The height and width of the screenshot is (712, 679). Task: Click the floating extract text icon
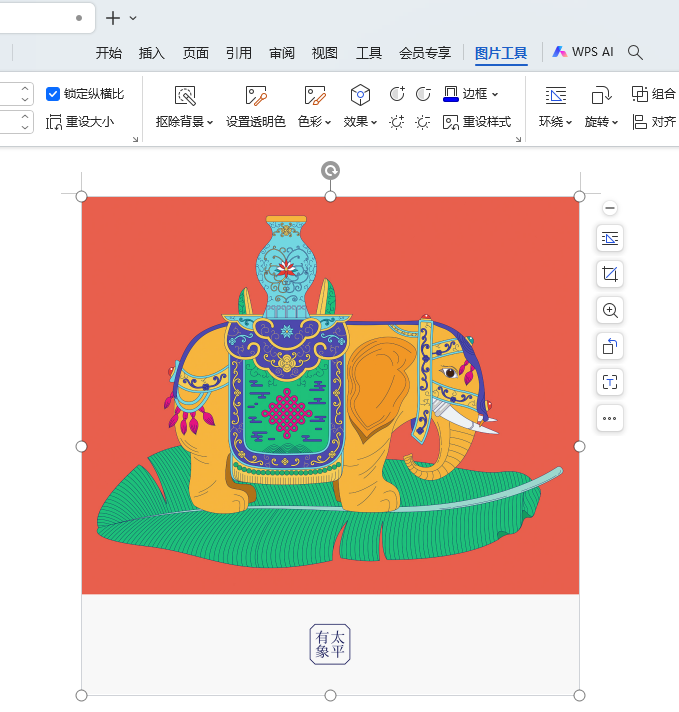(610, 382)
